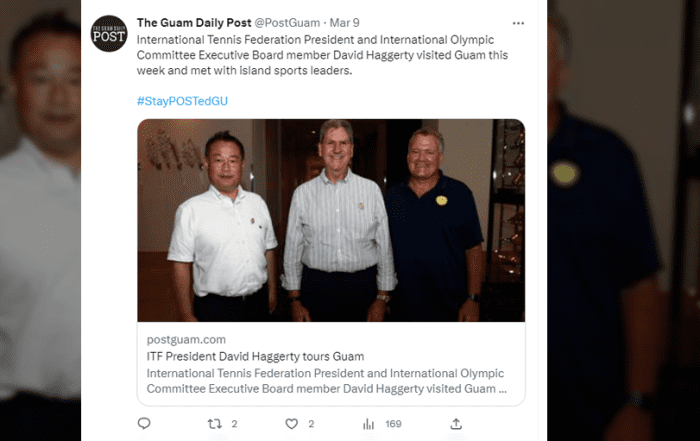Click the reply speech bubble icon
This screenshot has height=441, width=700.
(144, 423)
